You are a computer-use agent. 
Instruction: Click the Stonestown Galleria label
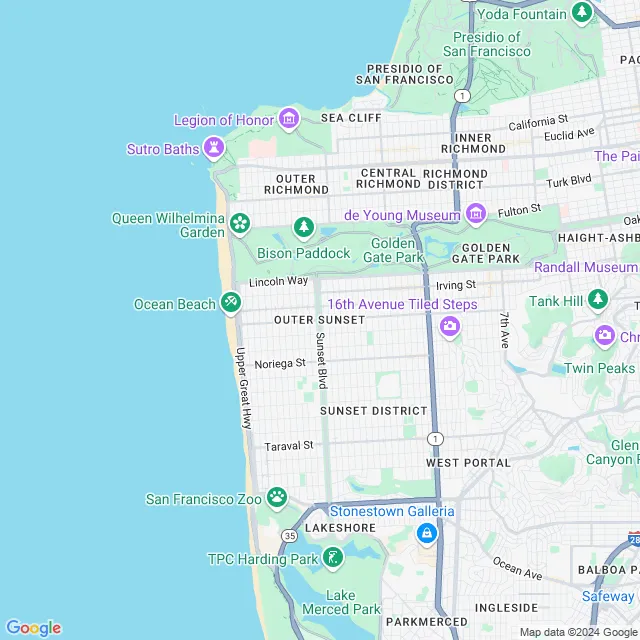coord(392,511)
